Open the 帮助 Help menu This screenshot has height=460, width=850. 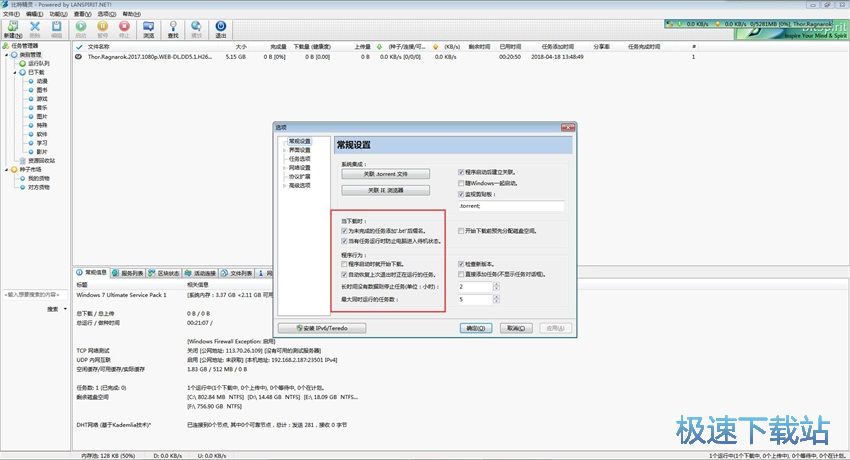coord(131,14)
